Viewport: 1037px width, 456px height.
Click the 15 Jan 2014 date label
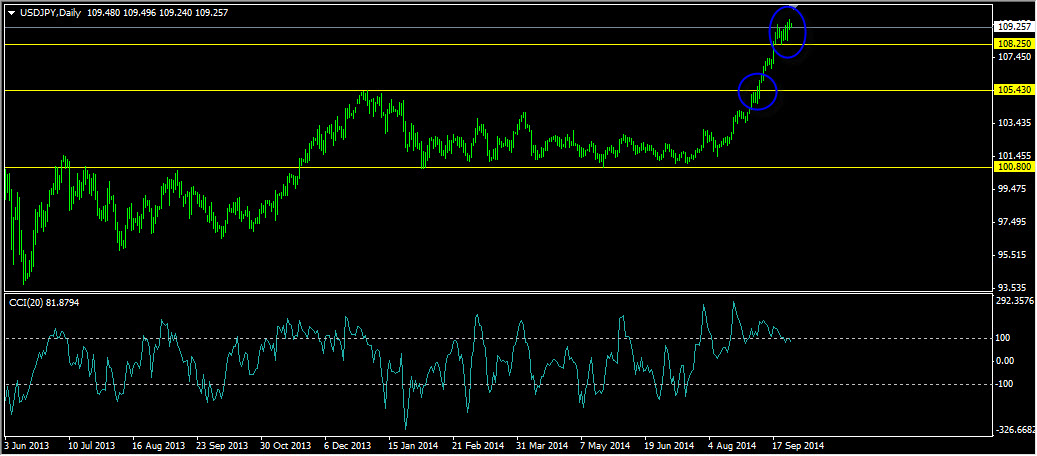point(413,445)
